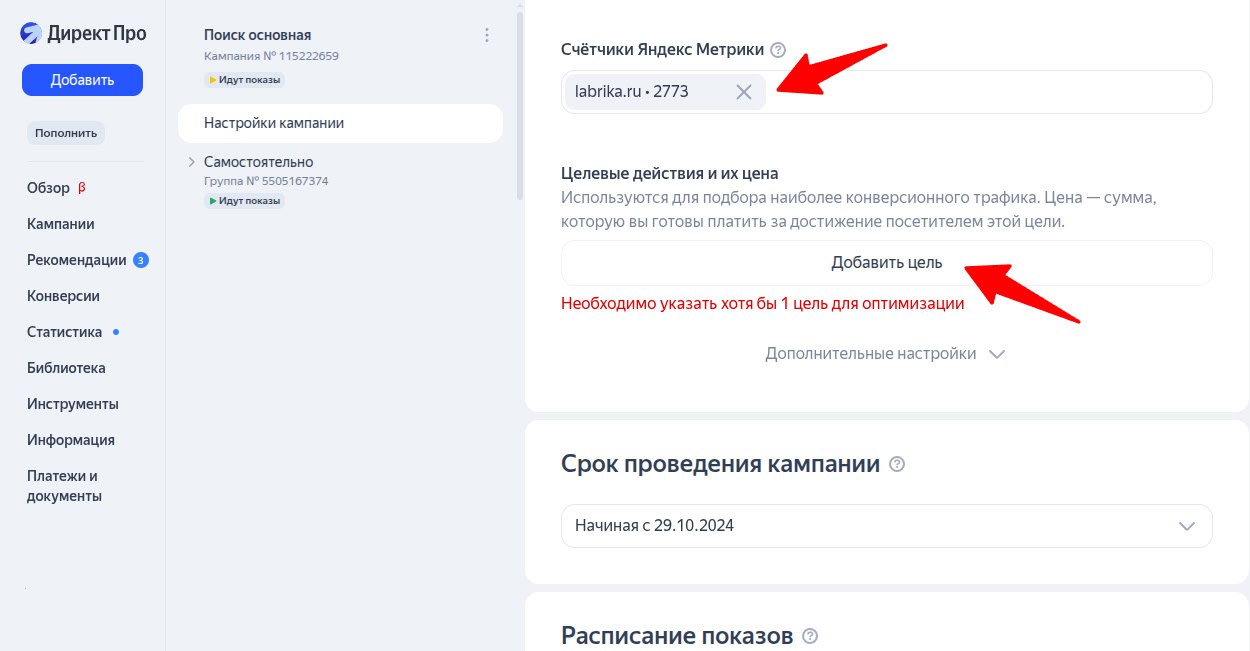Viewport: 1250px width, 651px height.
Task: Open help icon next to Расписание показов
Action: point(810,636)
